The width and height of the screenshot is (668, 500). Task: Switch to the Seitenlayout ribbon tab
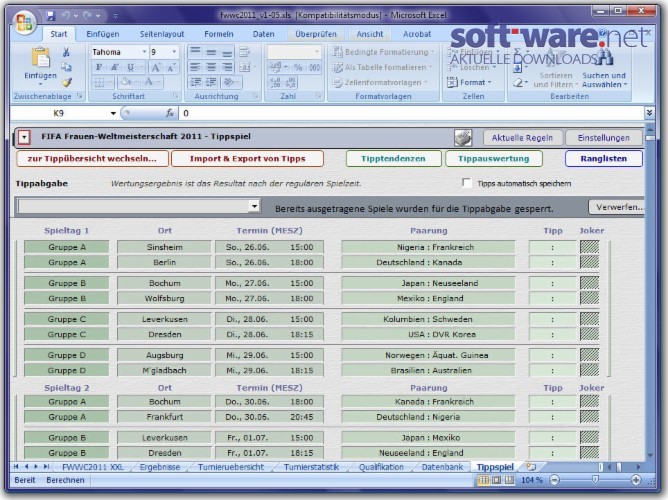(x=162, y=34)
